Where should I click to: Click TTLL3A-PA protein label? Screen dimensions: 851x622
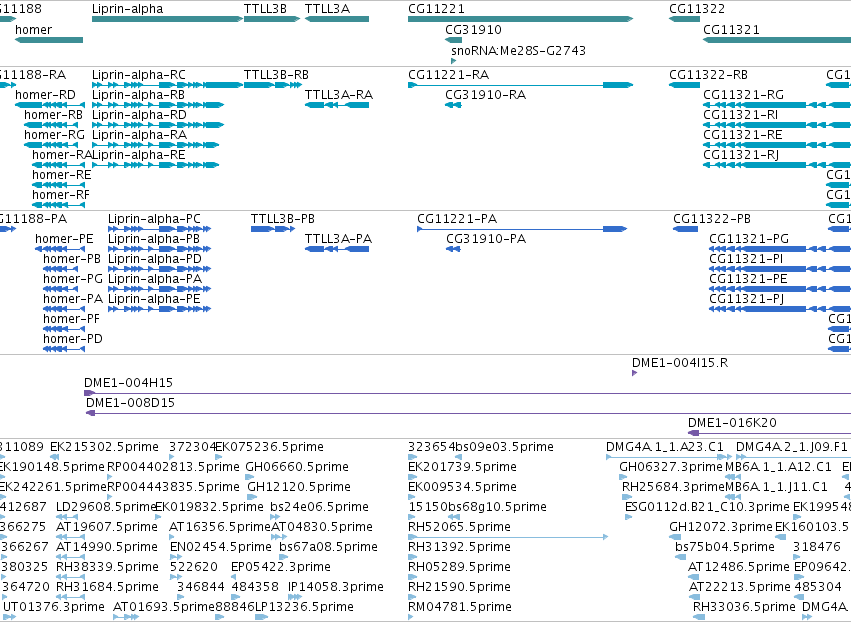tap(338, 239)
